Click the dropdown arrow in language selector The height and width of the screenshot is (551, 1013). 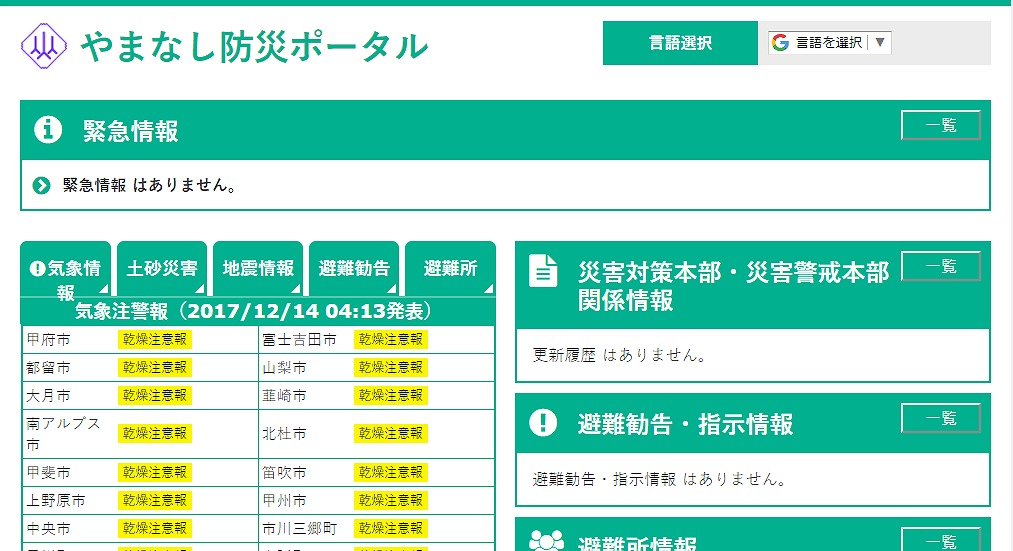[x=879, y=43]
